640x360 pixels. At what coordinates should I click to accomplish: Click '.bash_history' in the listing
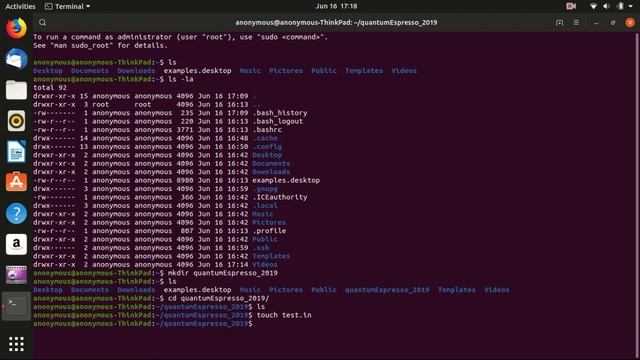point(280,113)
